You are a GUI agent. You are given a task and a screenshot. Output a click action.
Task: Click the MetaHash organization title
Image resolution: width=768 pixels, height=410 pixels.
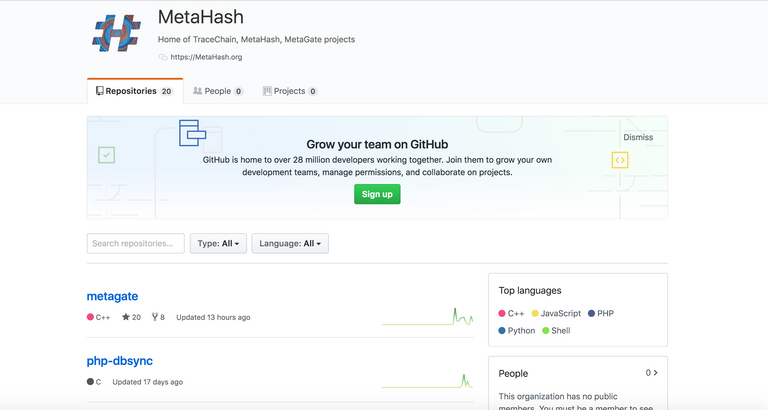(201, 17)
